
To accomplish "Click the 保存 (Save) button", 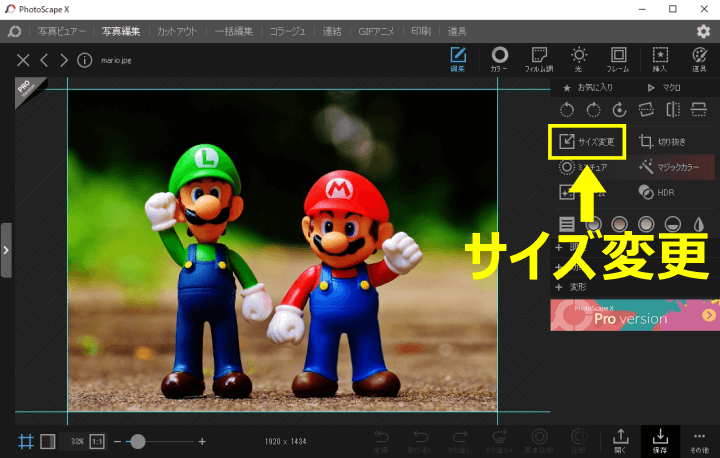I will pos(660,441).
